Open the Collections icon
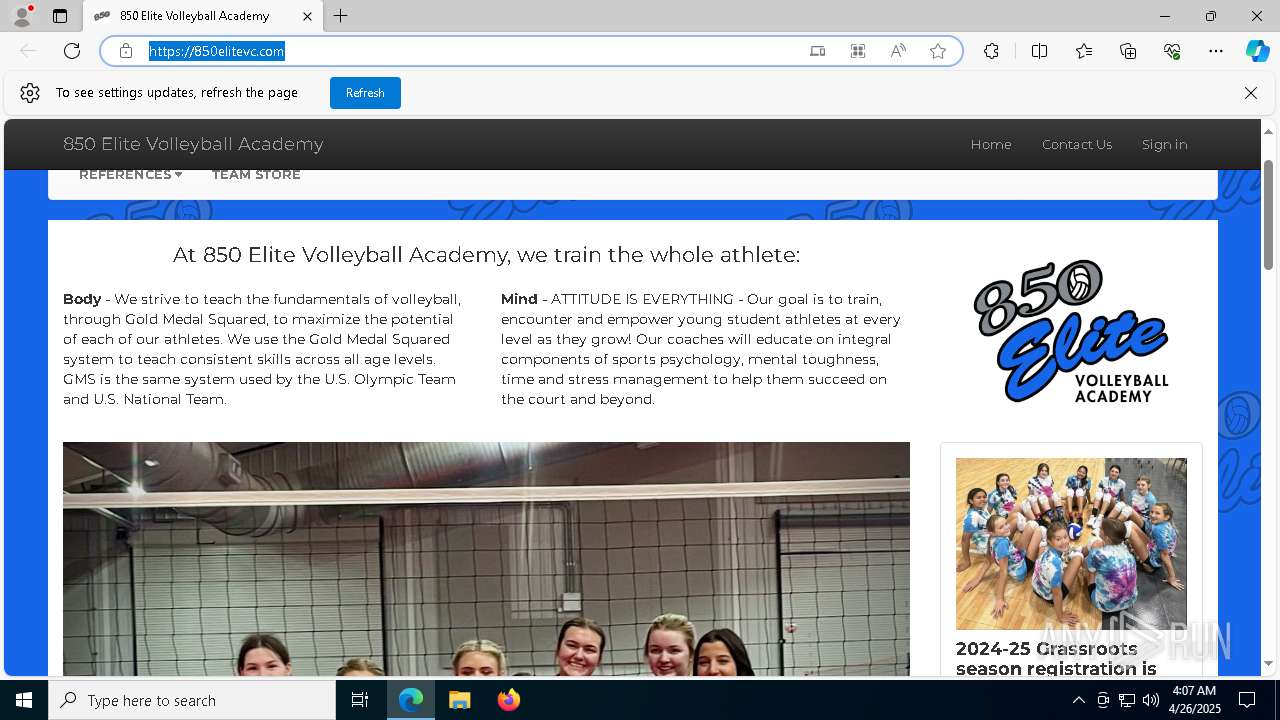 point(1128,51)
